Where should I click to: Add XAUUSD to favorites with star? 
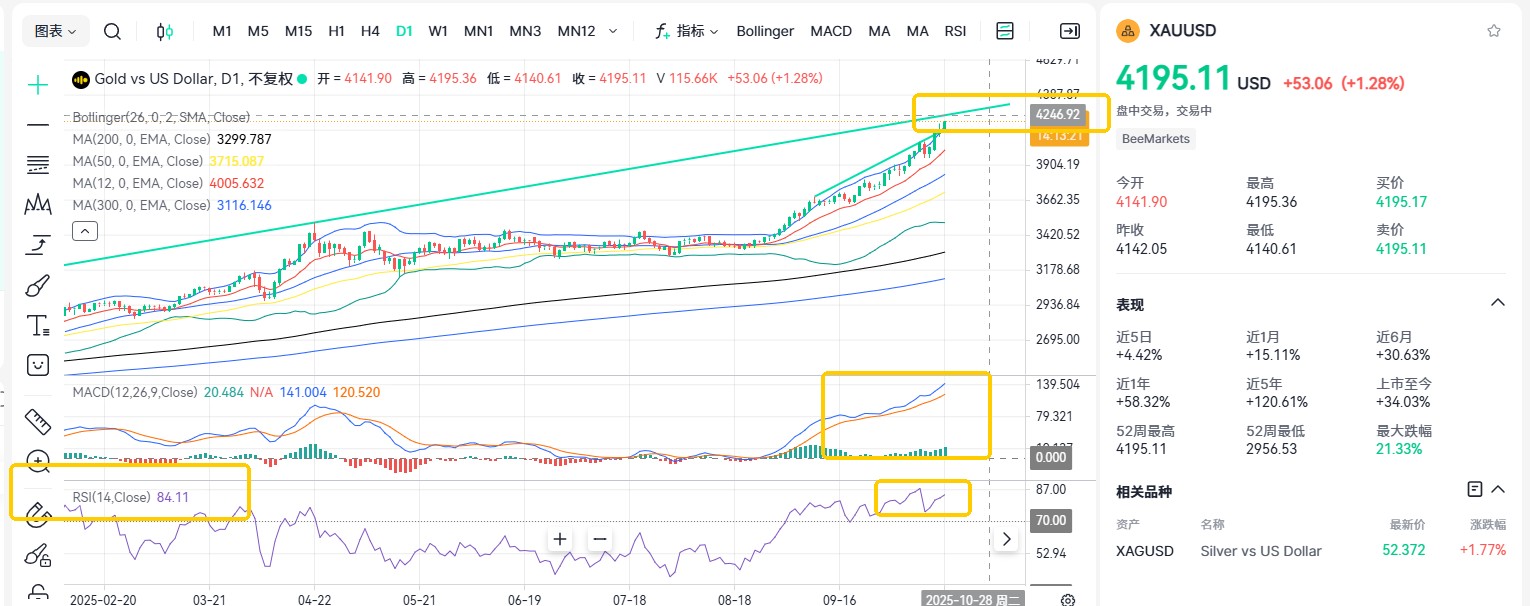1494,31
